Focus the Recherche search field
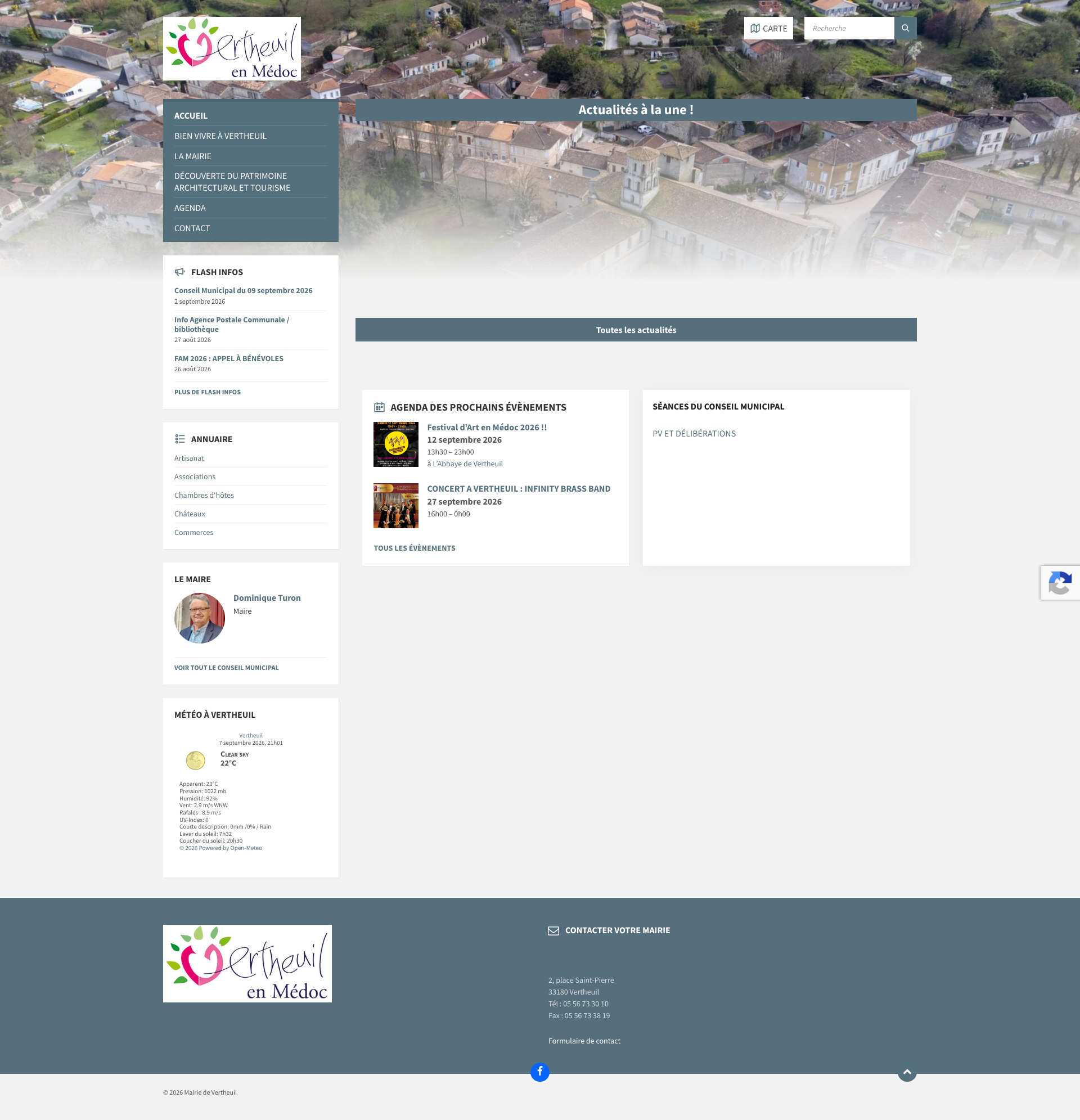This screenshot has height=1120, width=1080. tap(849, 28)
